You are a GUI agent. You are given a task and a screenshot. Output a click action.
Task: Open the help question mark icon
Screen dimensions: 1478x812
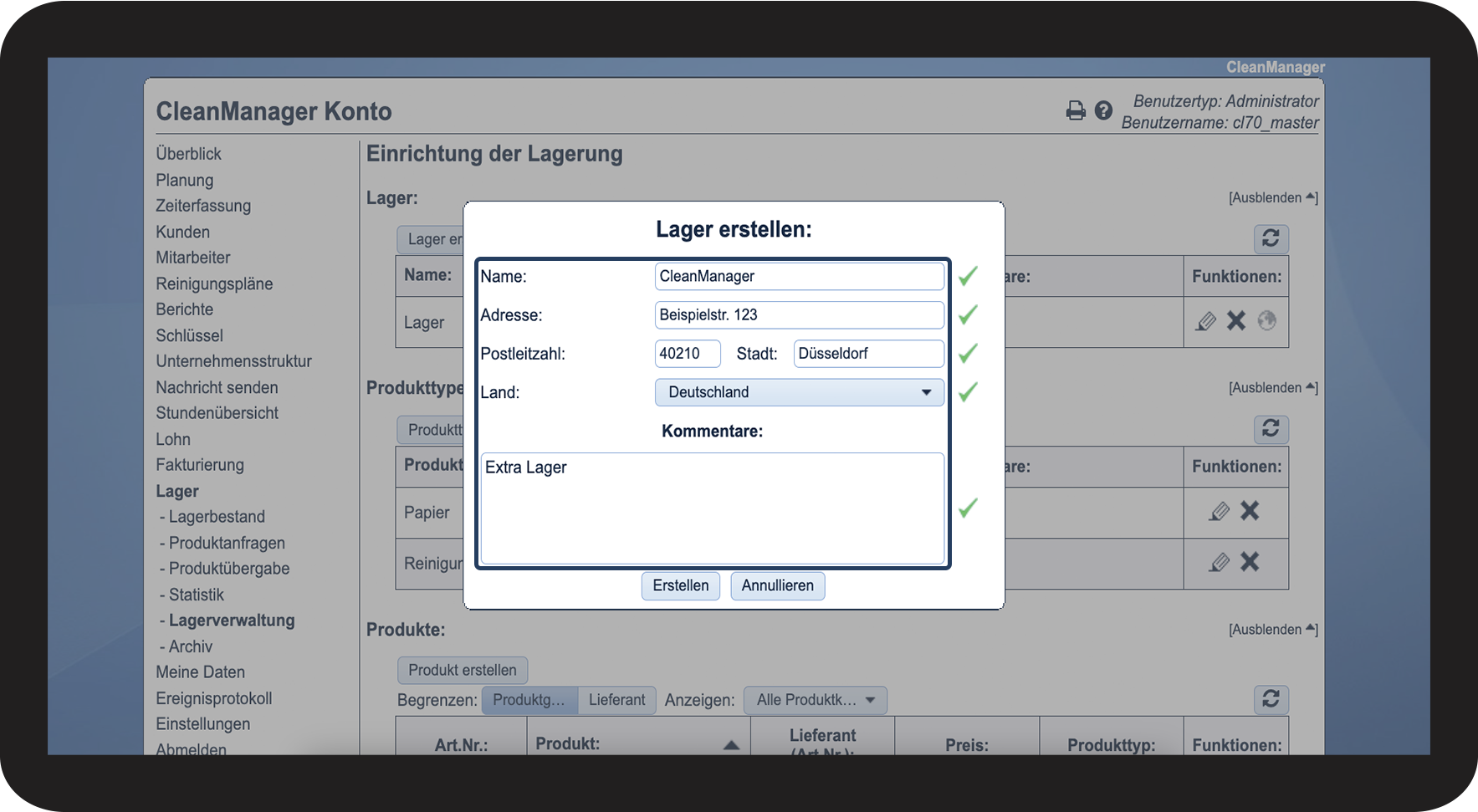pos(1103,110)
